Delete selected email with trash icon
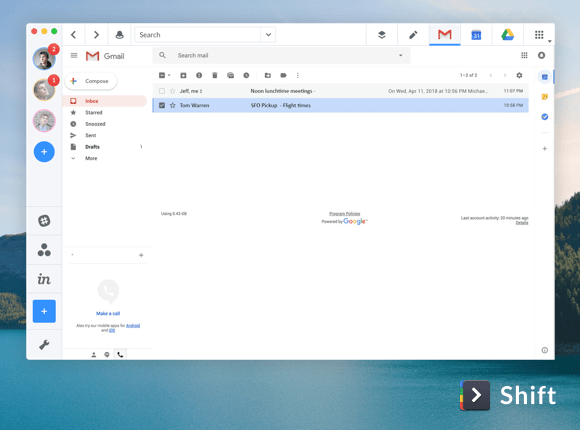Image resolution: width=580 pixels, height=430 pixels. click(215, 75)
